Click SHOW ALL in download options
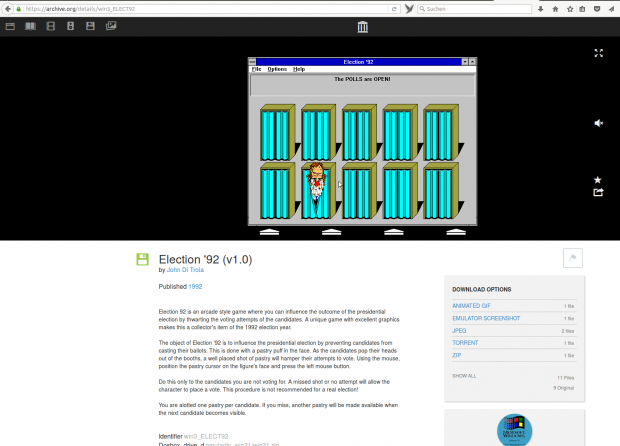 click(x=464, y=375)
